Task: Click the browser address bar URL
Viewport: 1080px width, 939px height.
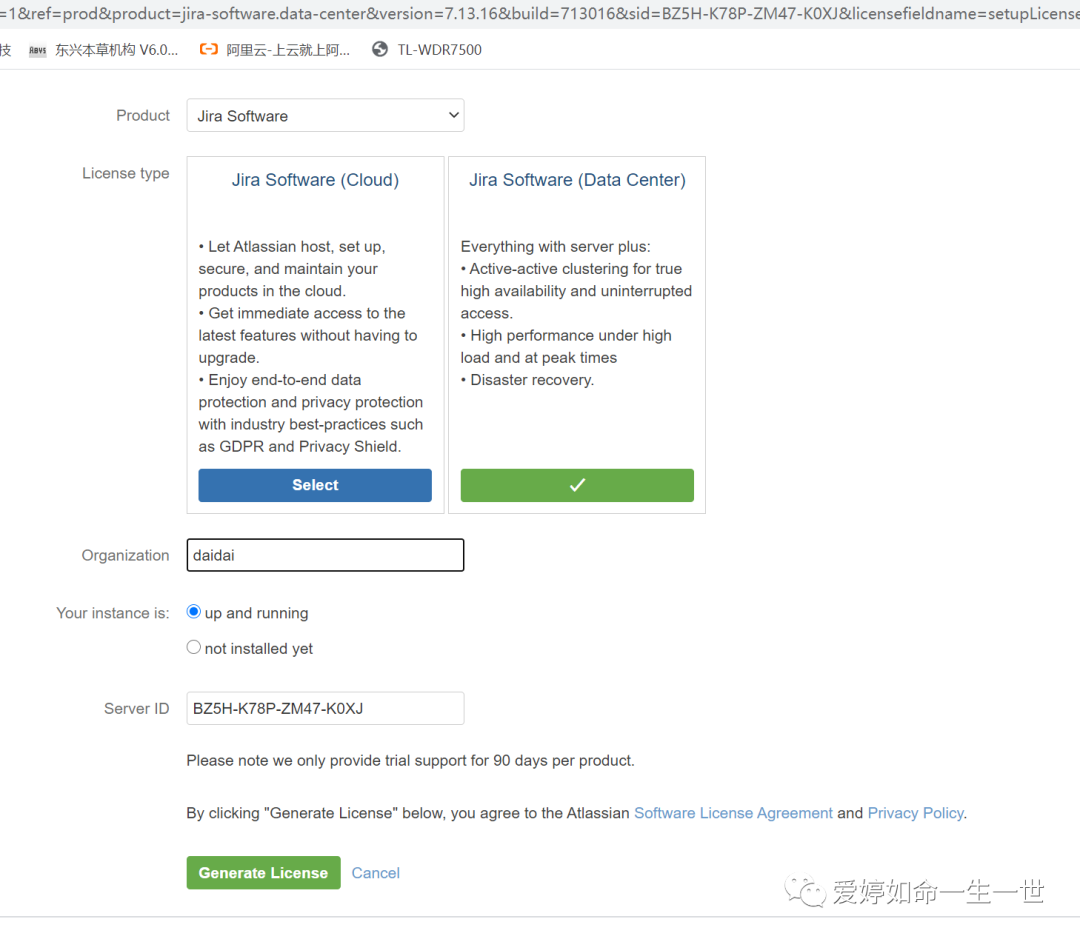Action: (540, 14)
